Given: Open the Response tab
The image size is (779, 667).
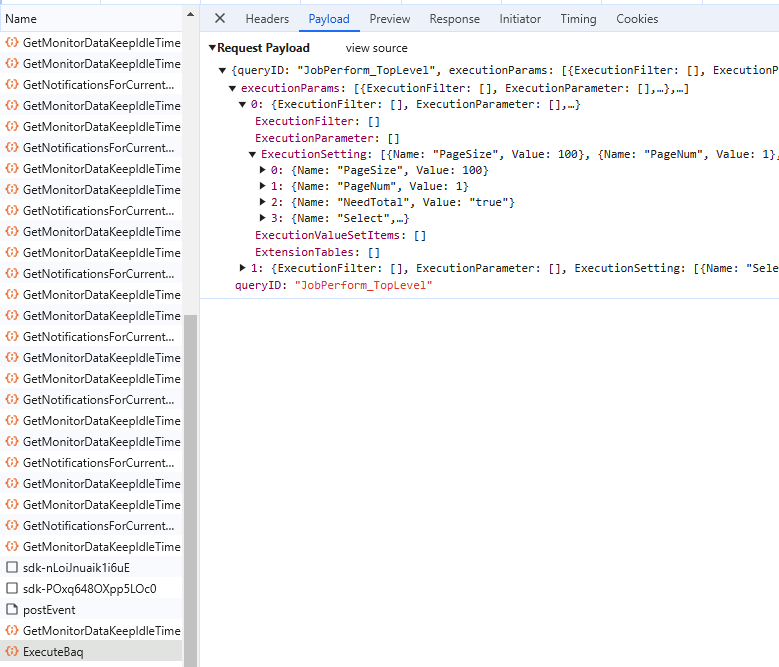Looking at the screenshot, I should [x=455, y=19].
